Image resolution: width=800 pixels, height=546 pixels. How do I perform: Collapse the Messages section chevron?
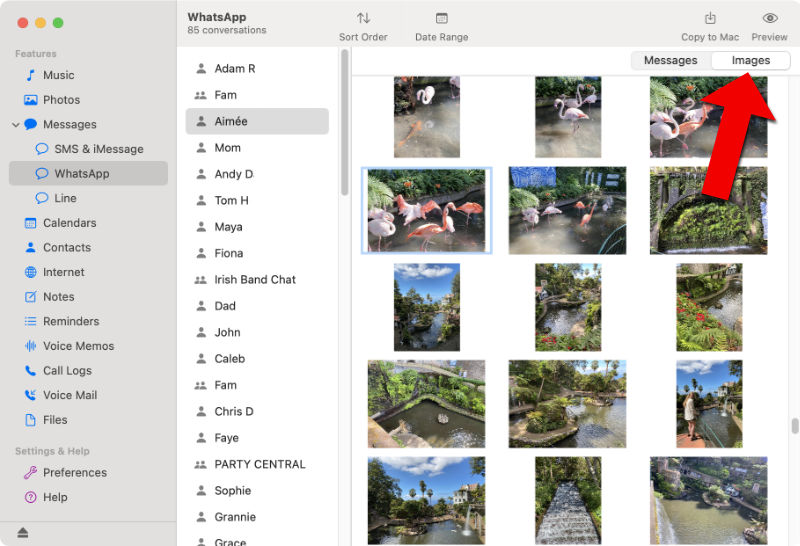pyautogui.click(x=16, y=125)
